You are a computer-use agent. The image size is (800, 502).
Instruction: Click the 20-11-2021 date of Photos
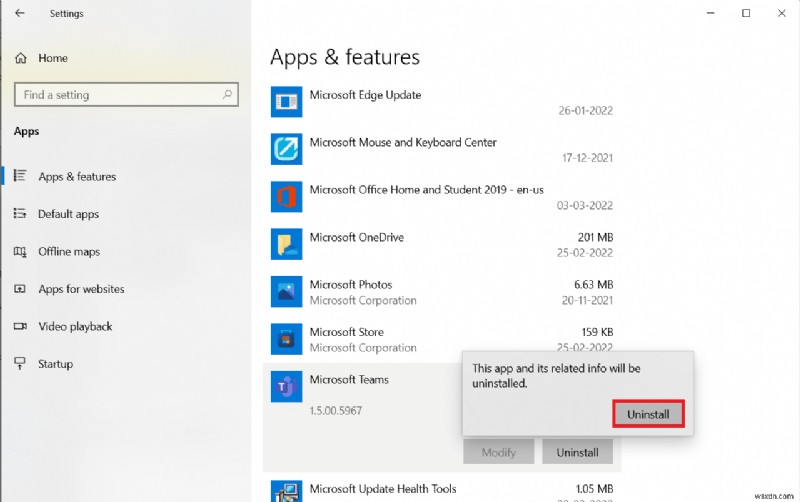click(587, 300)
